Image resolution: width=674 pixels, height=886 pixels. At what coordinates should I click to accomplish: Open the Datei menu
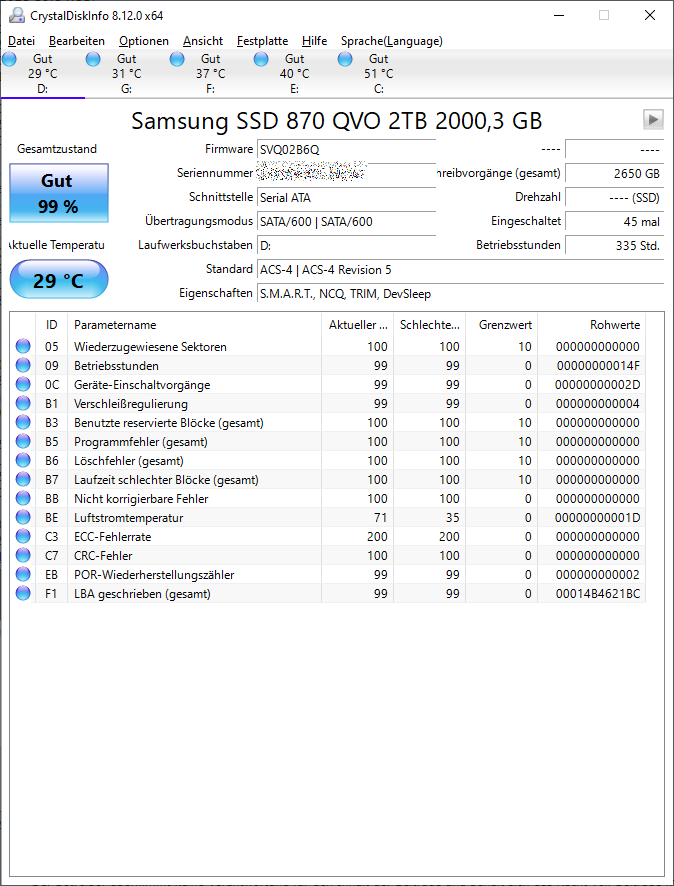click(x=21, y=41)
